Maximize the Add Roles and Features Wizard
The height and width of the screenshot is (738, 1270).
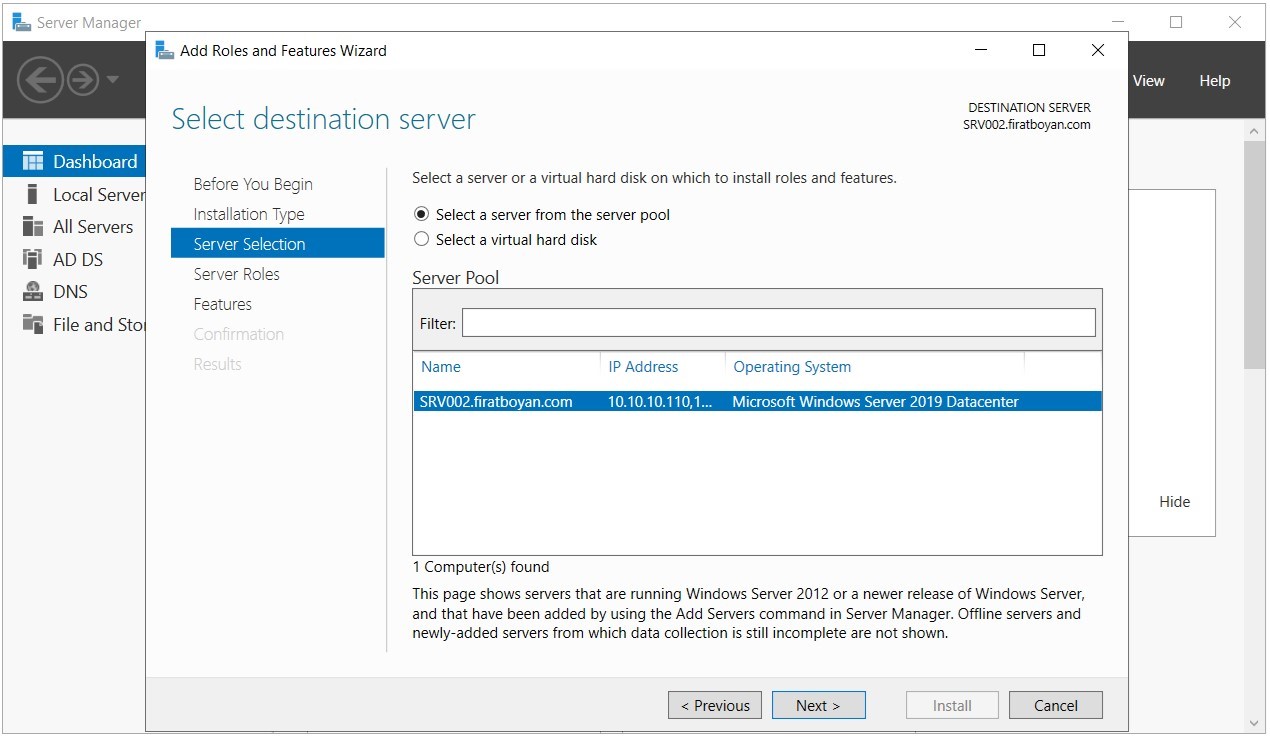(x=1039, y=50)
